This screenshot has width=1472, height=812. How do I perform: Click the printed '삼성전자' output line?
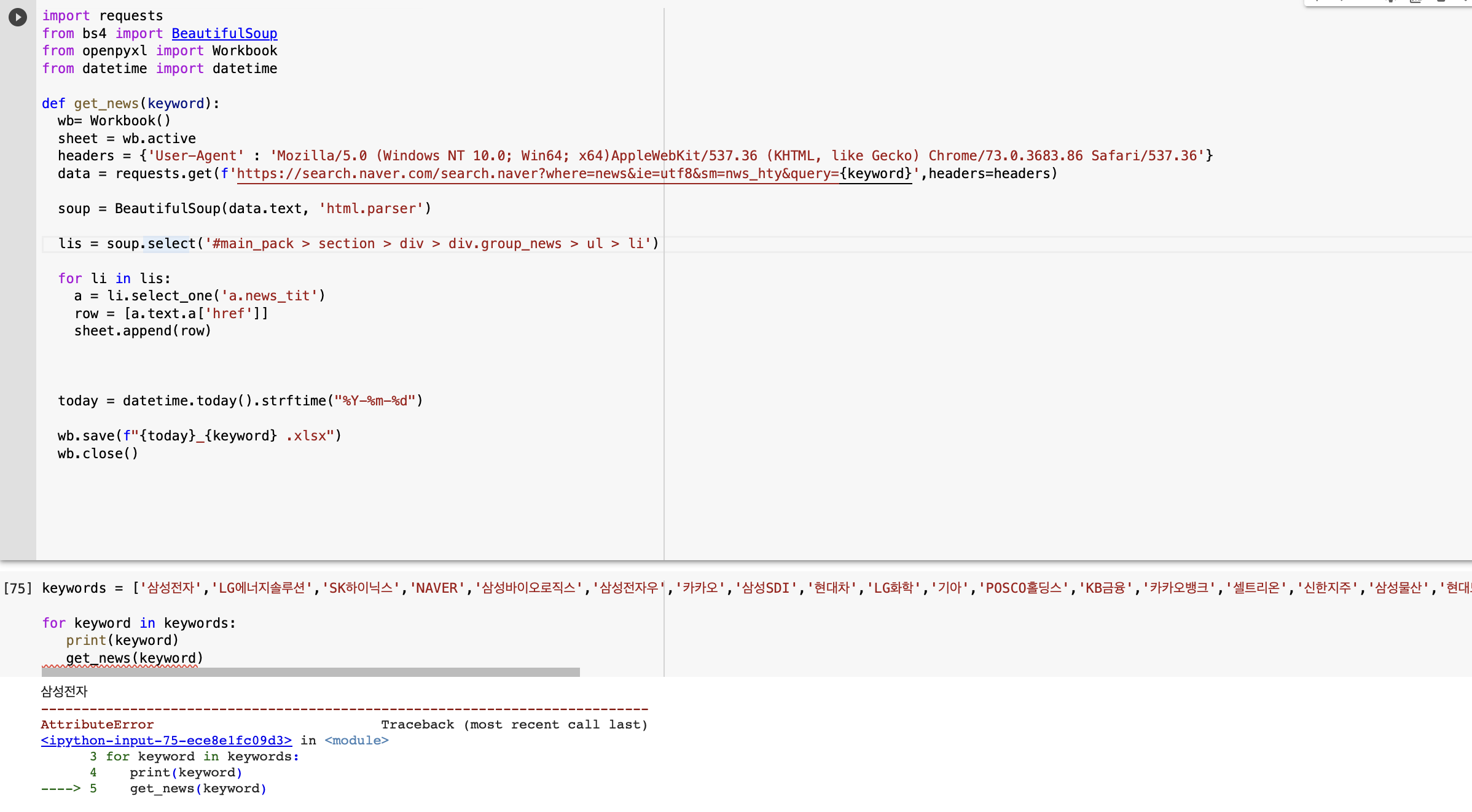point(64,692)
